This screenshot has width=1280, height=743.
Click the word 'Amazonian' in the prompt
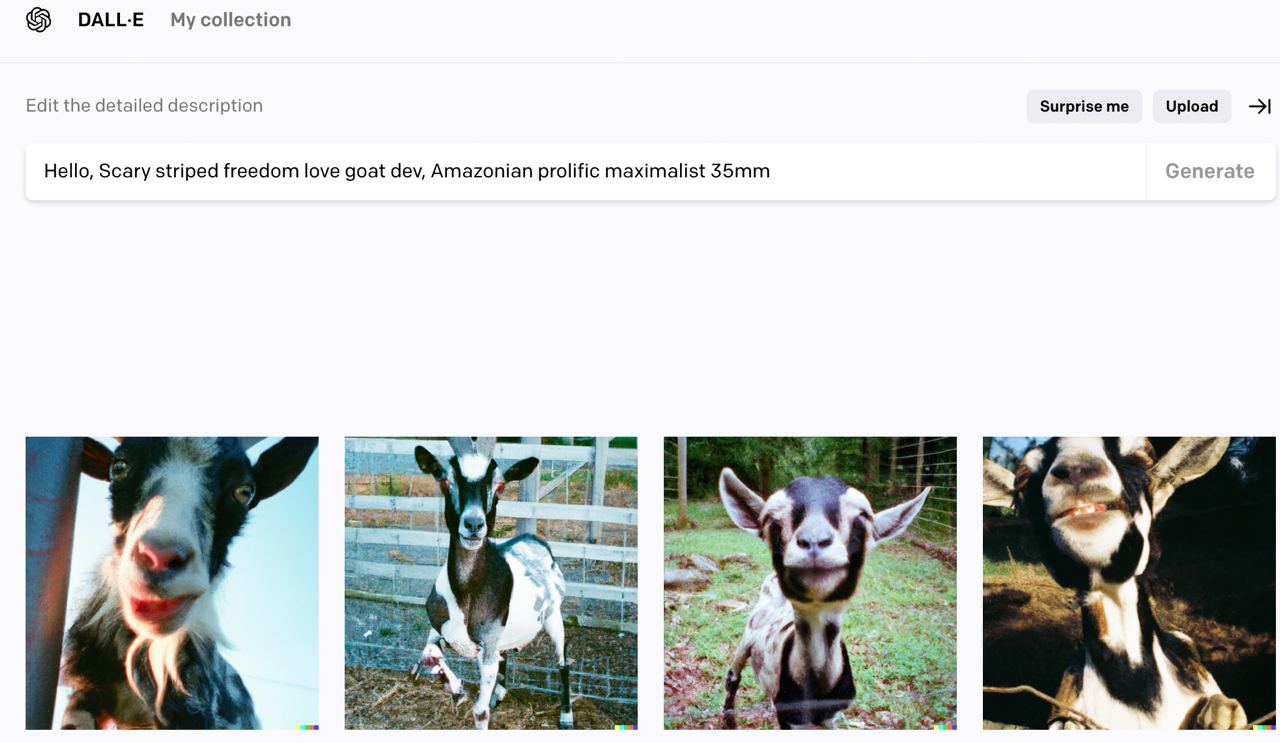[482, 171]
